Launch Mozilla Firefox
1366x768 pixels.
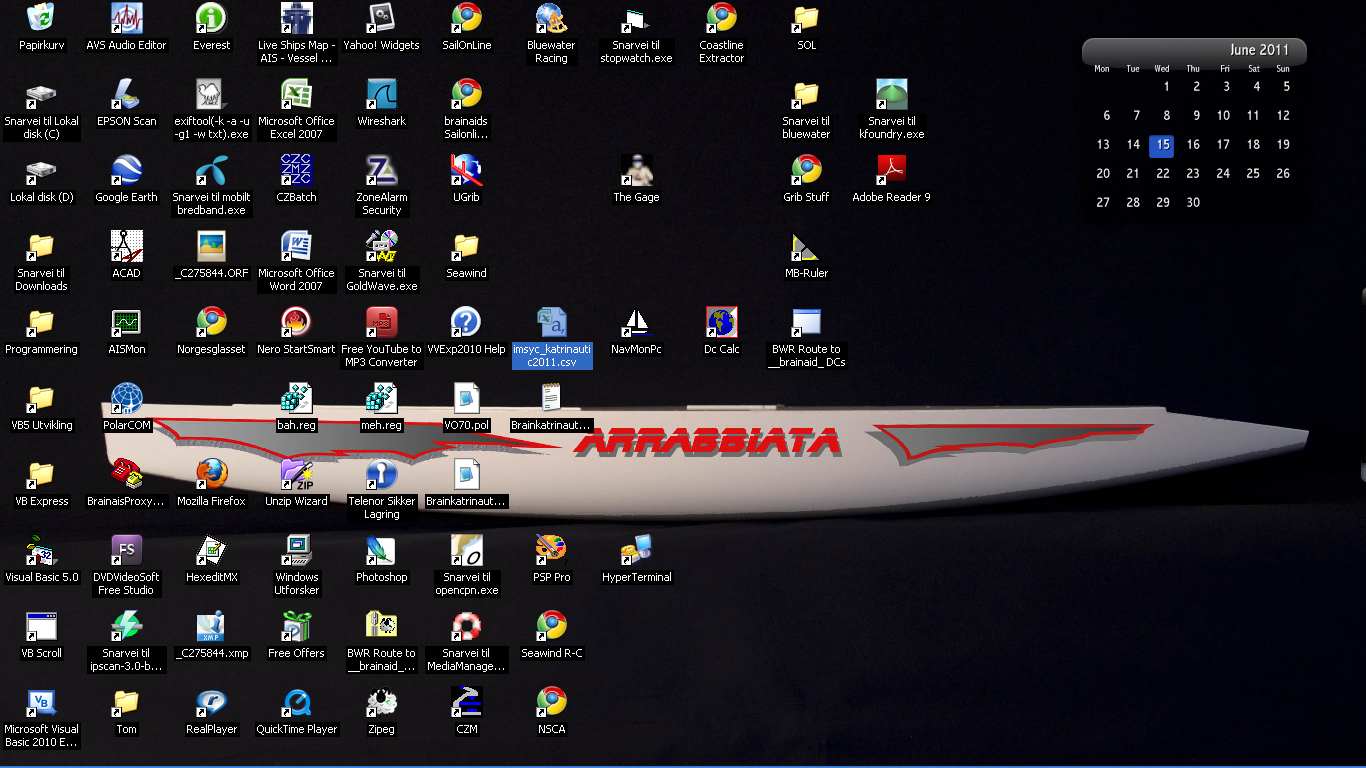click(211, 474)
